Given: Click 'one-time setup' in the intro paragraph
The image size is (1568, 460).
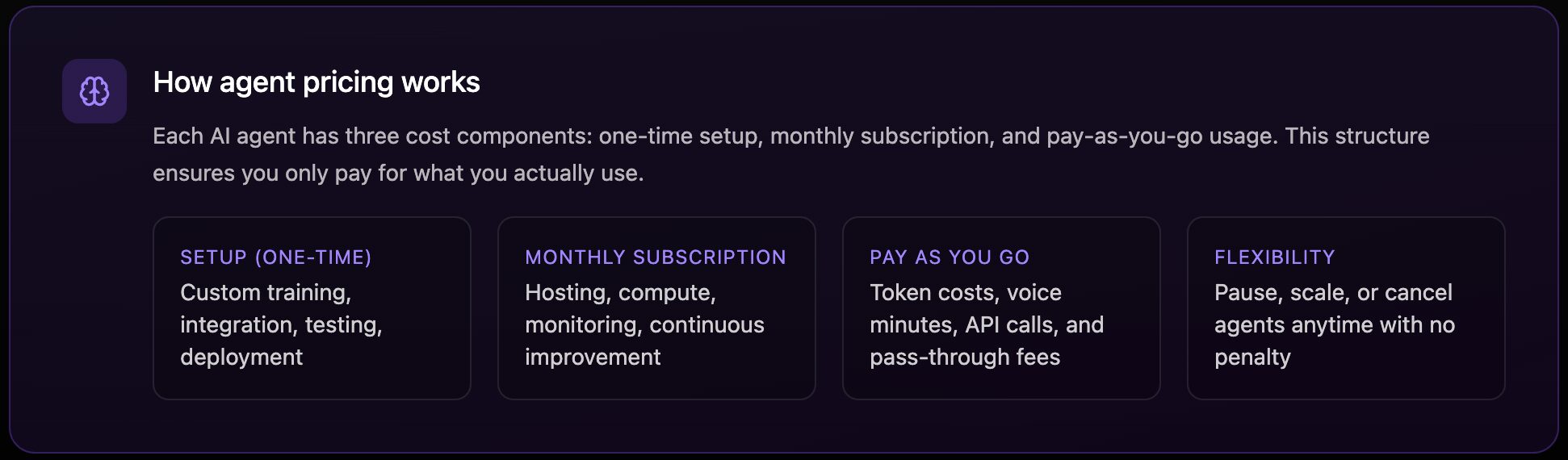Looking at the screenshot, I should click(x=680, y=136).
